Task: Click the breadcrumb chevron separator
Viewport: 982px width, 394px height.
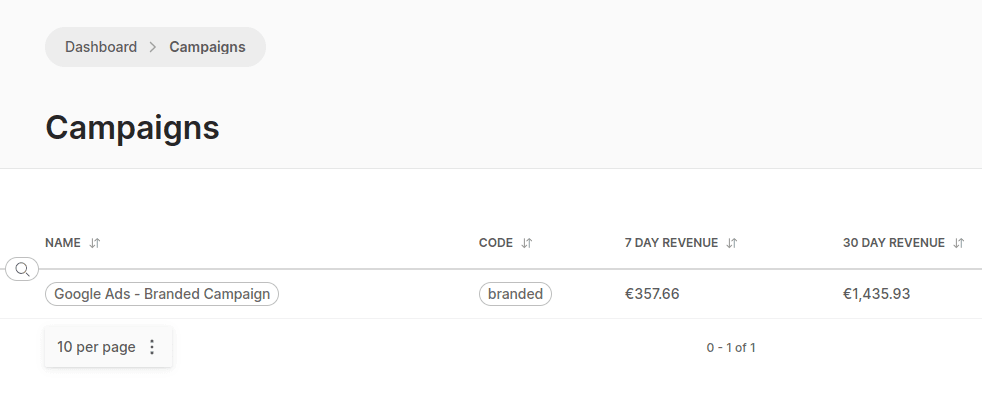Action: tap(153, 47)
